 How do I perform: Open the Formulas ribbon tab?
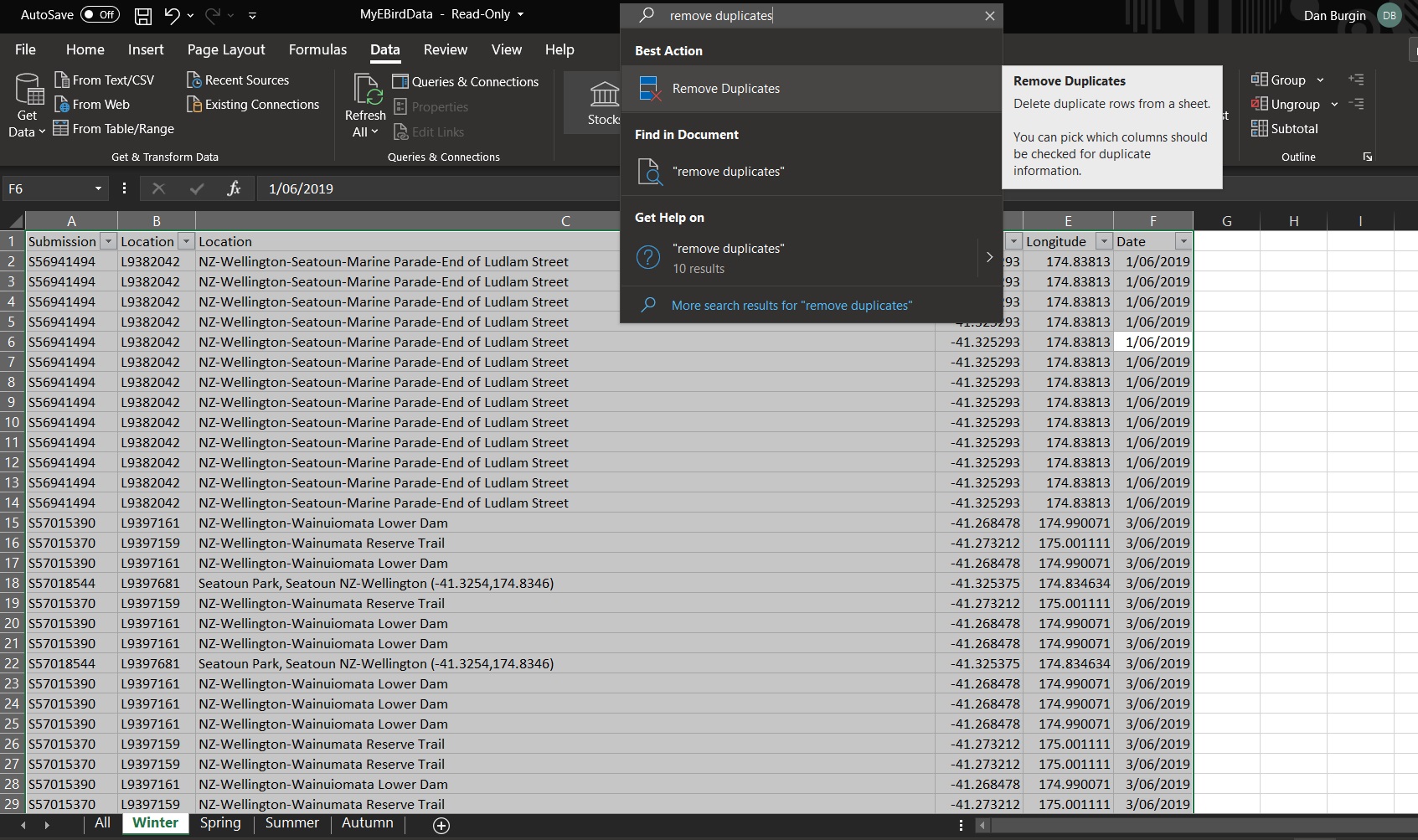pyautogui.click(x=317, y=50)
